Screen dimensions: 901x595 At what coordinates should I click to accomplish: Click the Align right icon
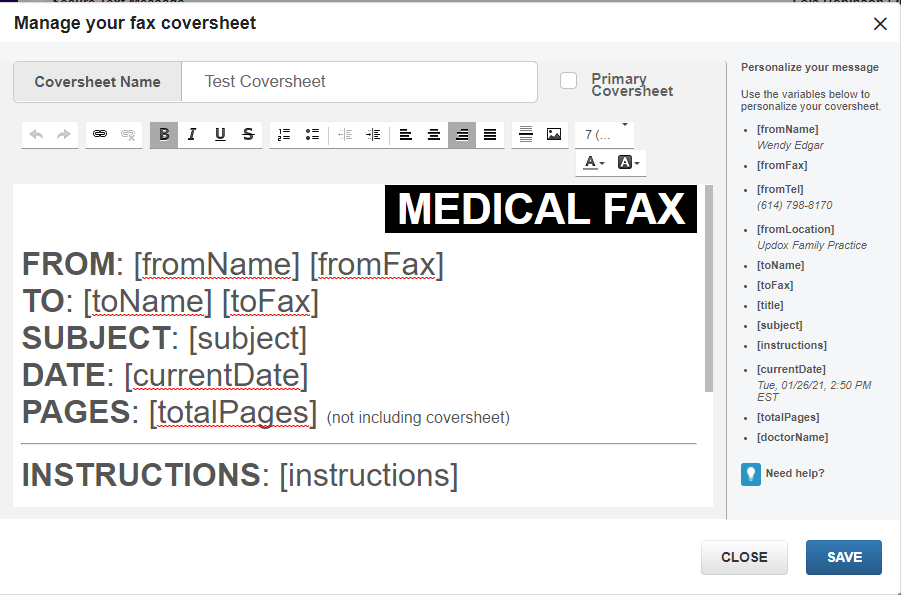[x=462, y=135]
